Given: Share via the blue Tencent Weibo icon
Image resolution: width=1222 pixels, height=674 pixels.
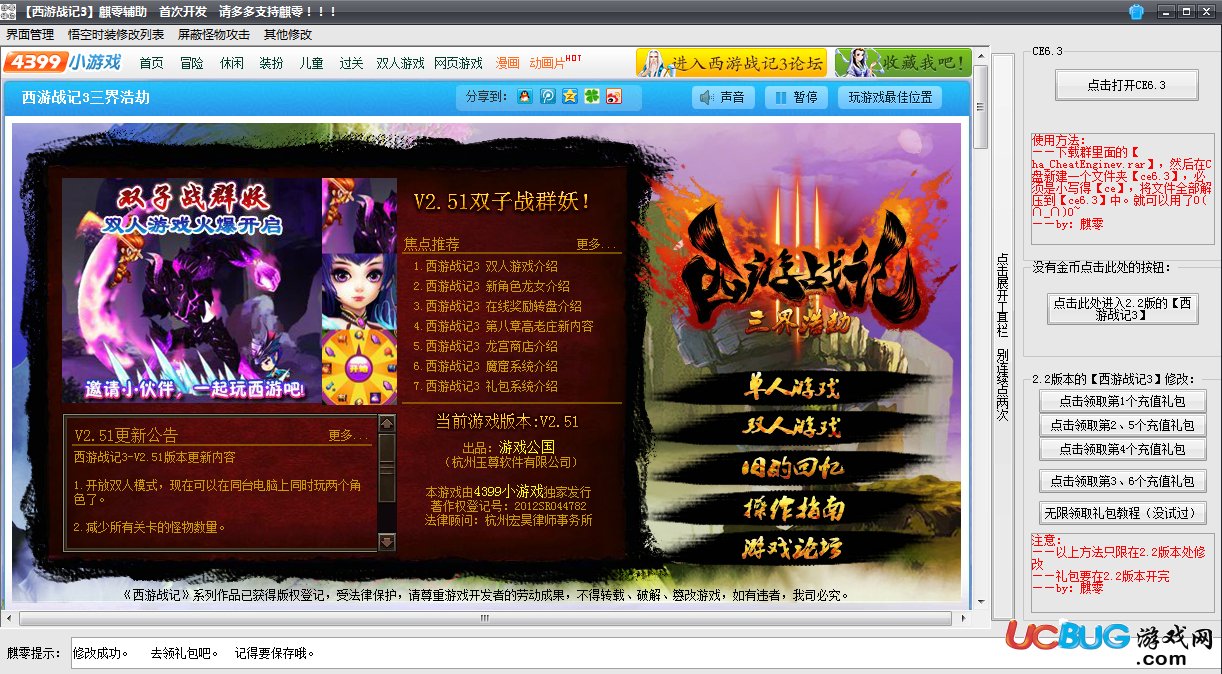Looking at the screenshot, I should tap(547, 97).
